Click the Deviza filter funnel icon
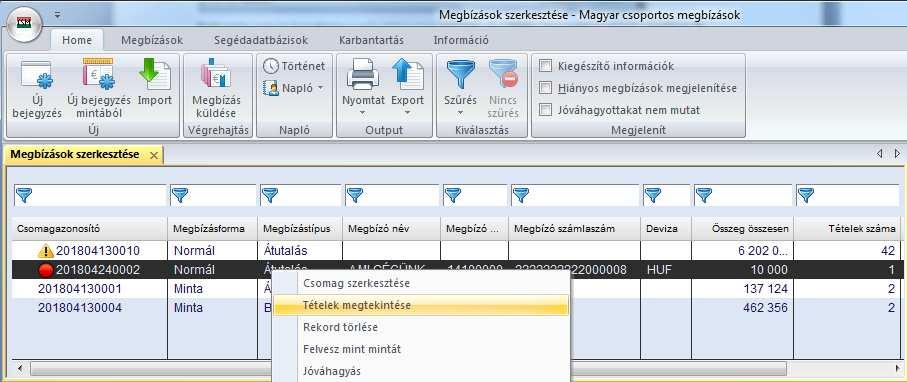Viewport: 907px width, 382px height. tap(653, 196)
